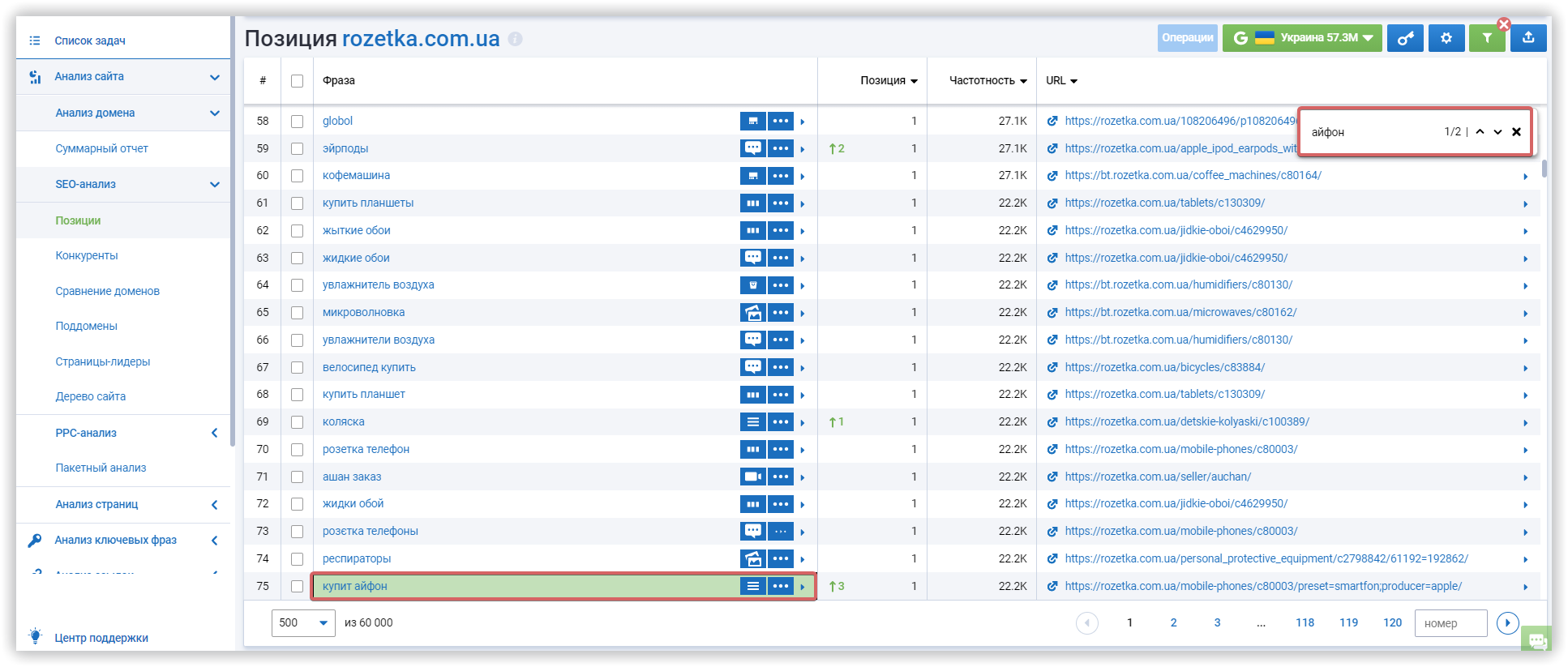1568x667 pixels.
Task: Jump to results page 120
Action: coord(1393,623)
